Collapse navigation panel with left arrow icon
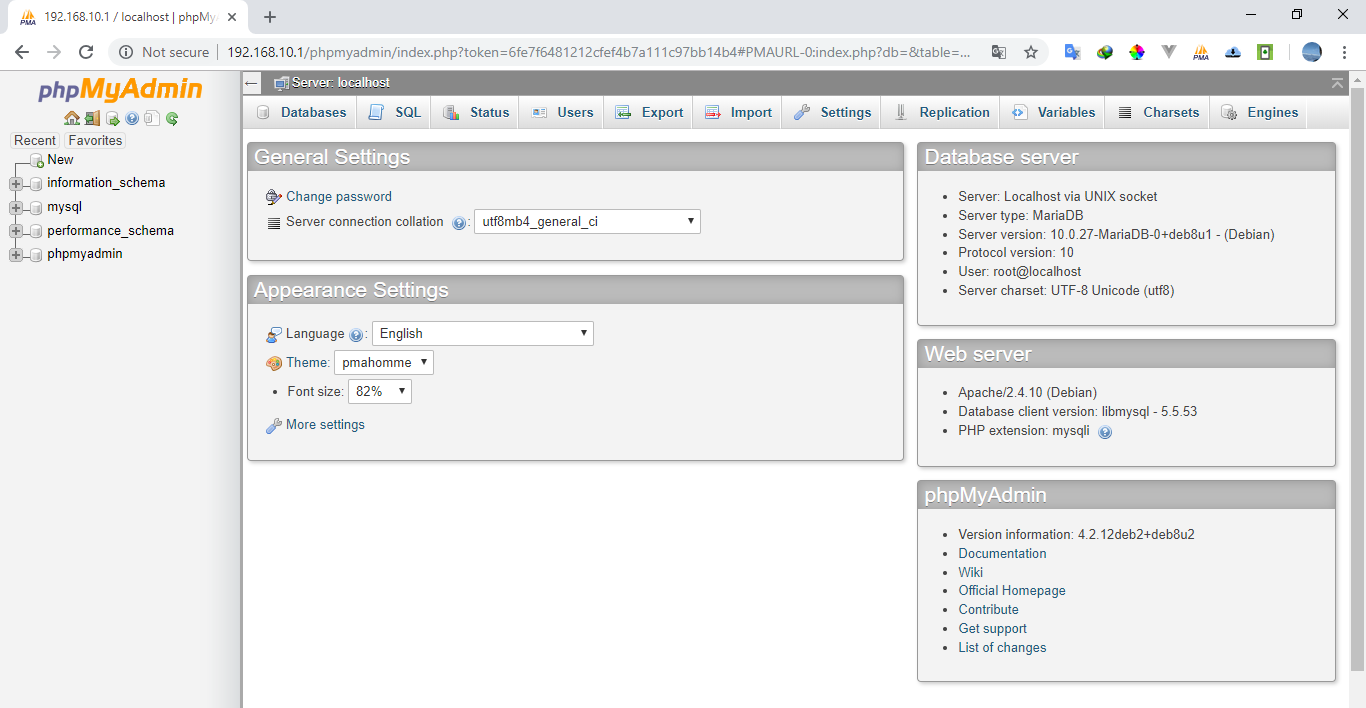 [252, 83]
